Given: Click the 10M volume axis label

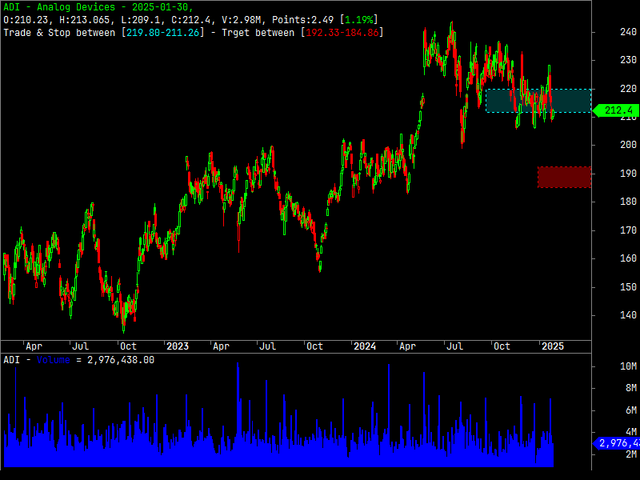Looking at the screenshot, I should (x=628, y=366).
